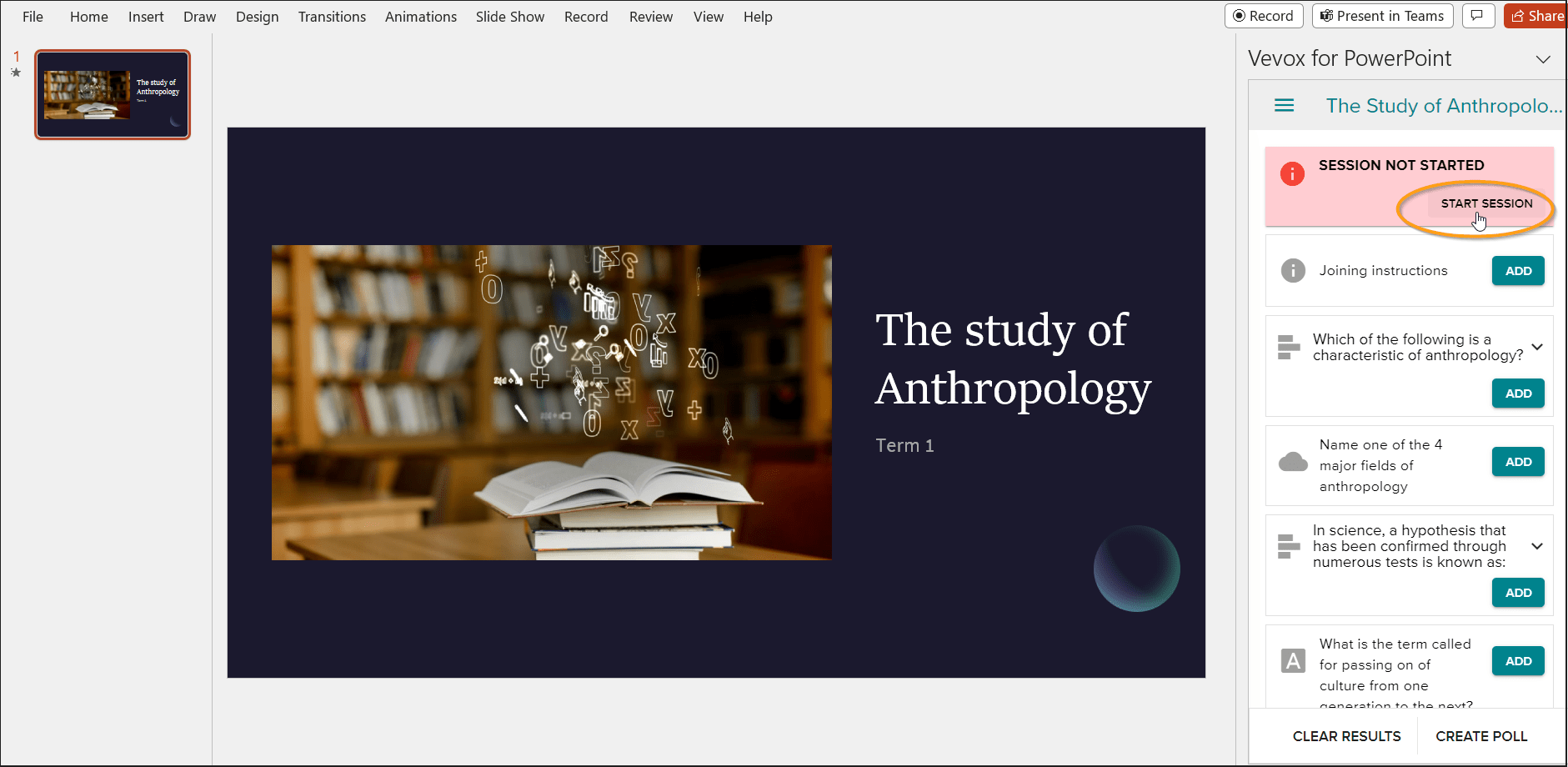Open the View tab

[709, 17]
